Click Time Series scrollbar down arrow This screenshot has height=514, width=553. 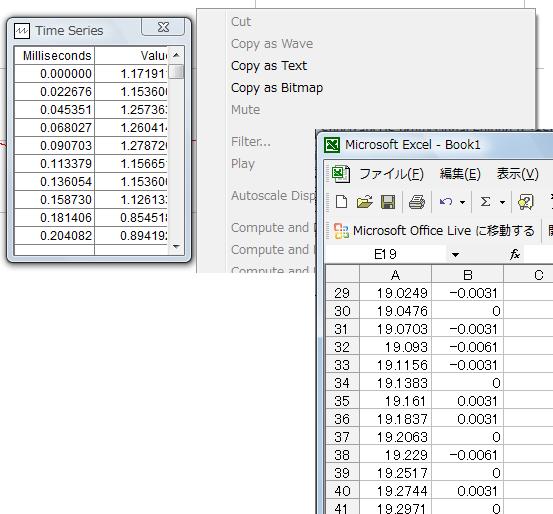coord(176,247)
